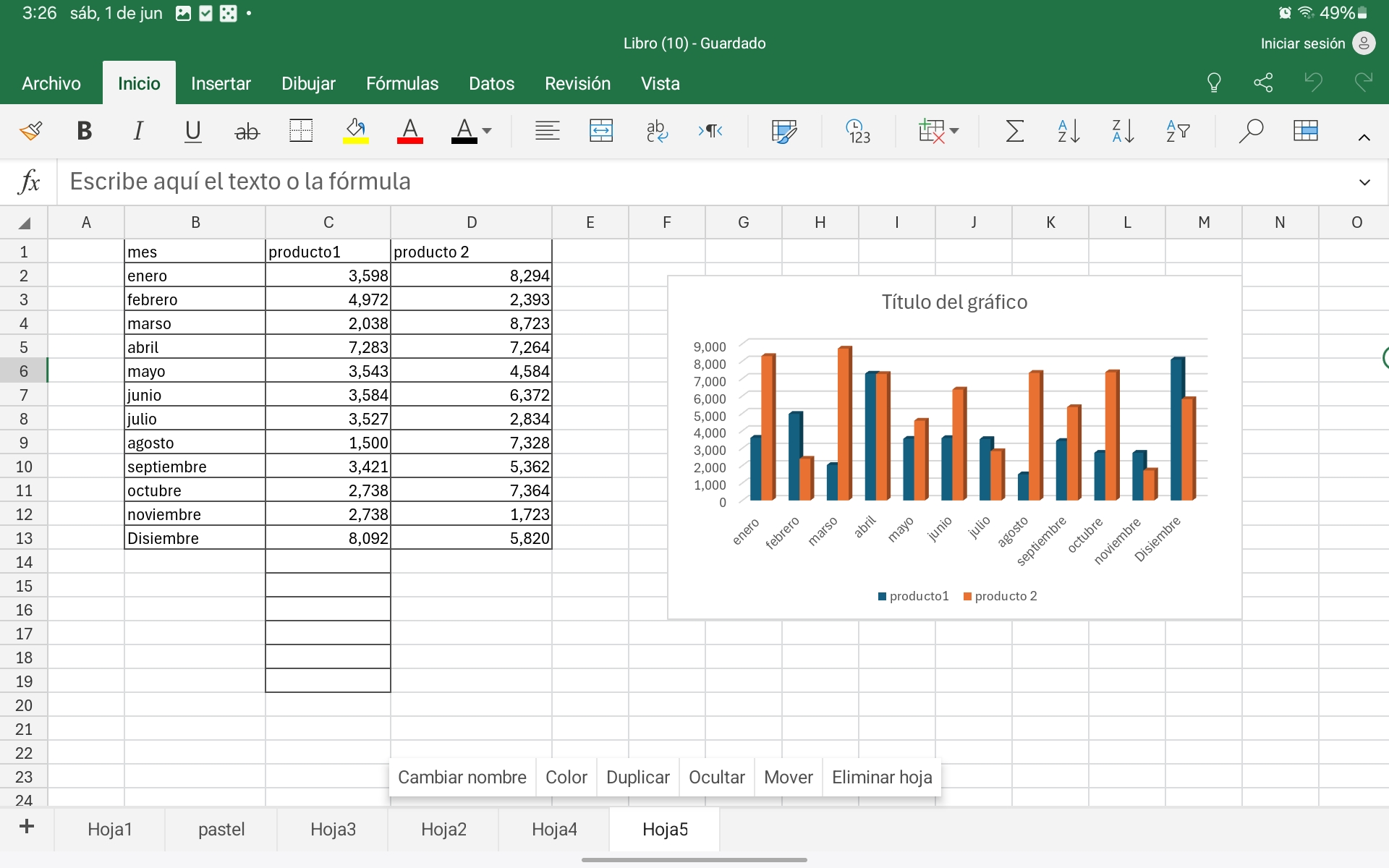This screenshot has height=868, width=1389.
Task: Toggle underline formatting
Action: (x=192, y=131)
